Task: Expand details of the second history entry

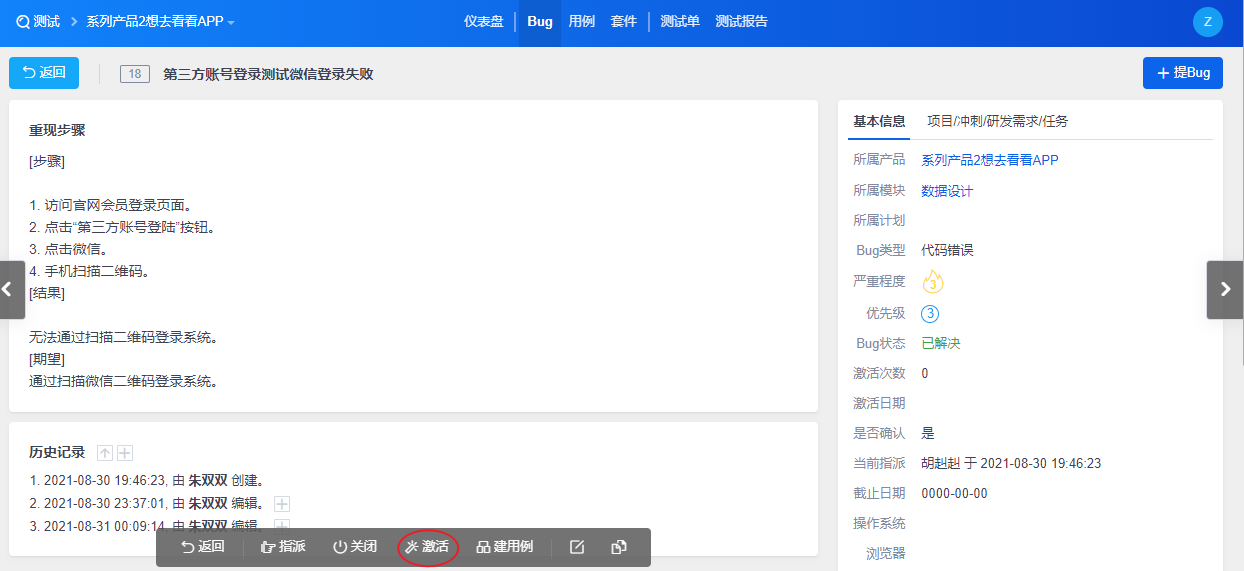Action: tap(282, 504)
